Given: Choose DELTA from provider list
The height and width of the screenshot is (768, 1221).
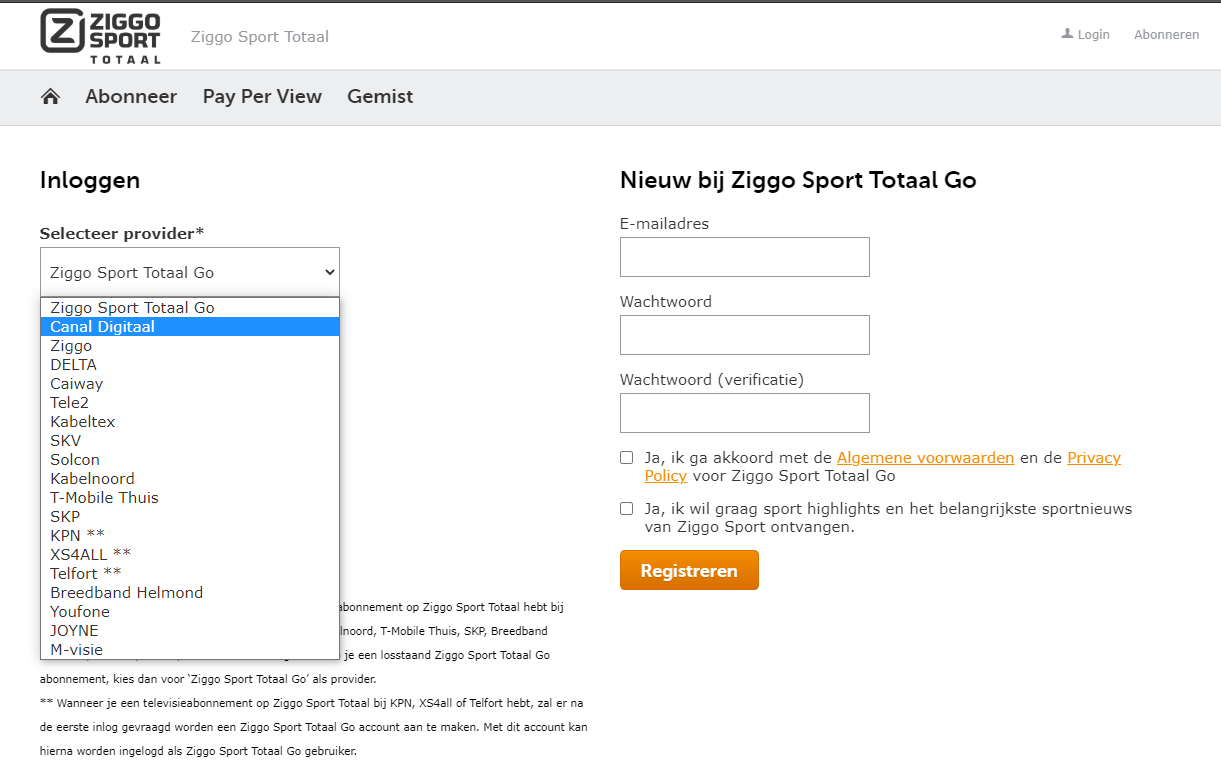Looking at the screenshot, I should [190, 365].
